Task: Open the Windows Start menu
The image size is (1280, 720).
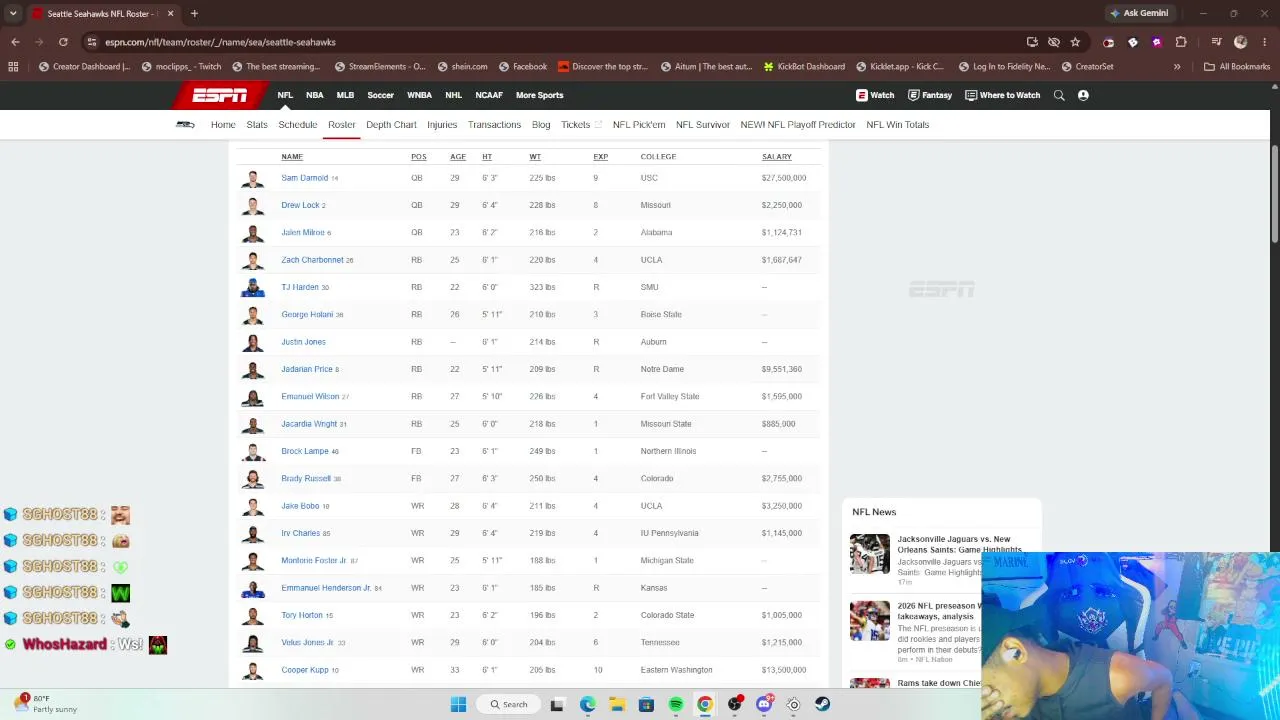Action: (x=458, y=704)
